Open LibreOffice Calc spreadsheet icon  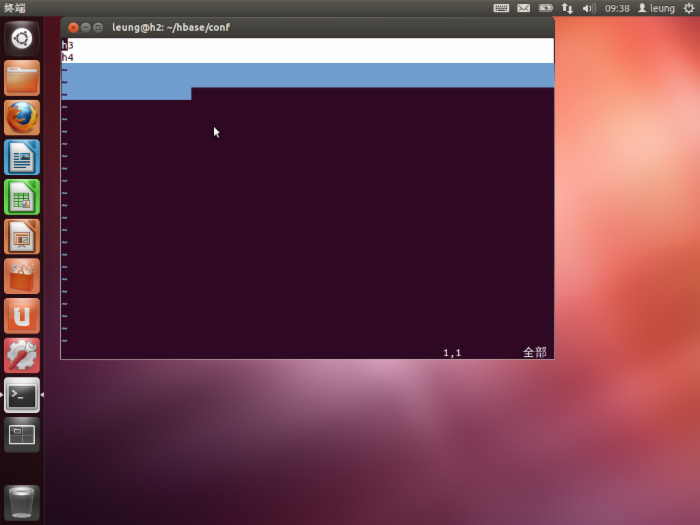(x=22, y=197)
